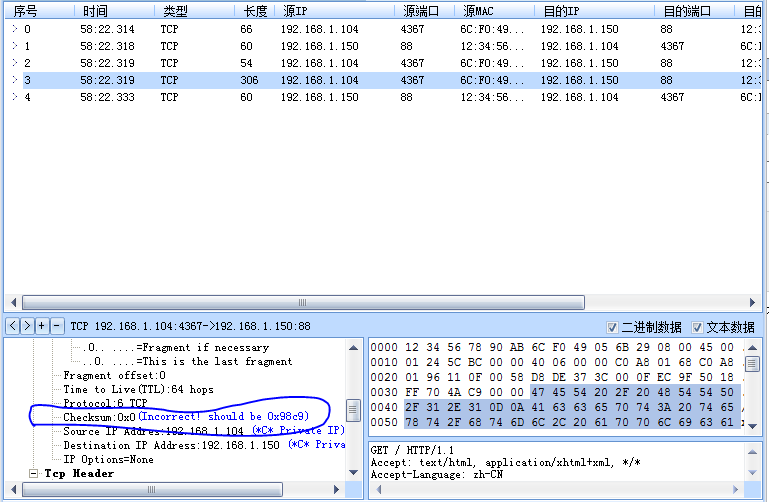Sort by the 序号 column header
This screenshot has height=502, width=769.
click(40, 11)
